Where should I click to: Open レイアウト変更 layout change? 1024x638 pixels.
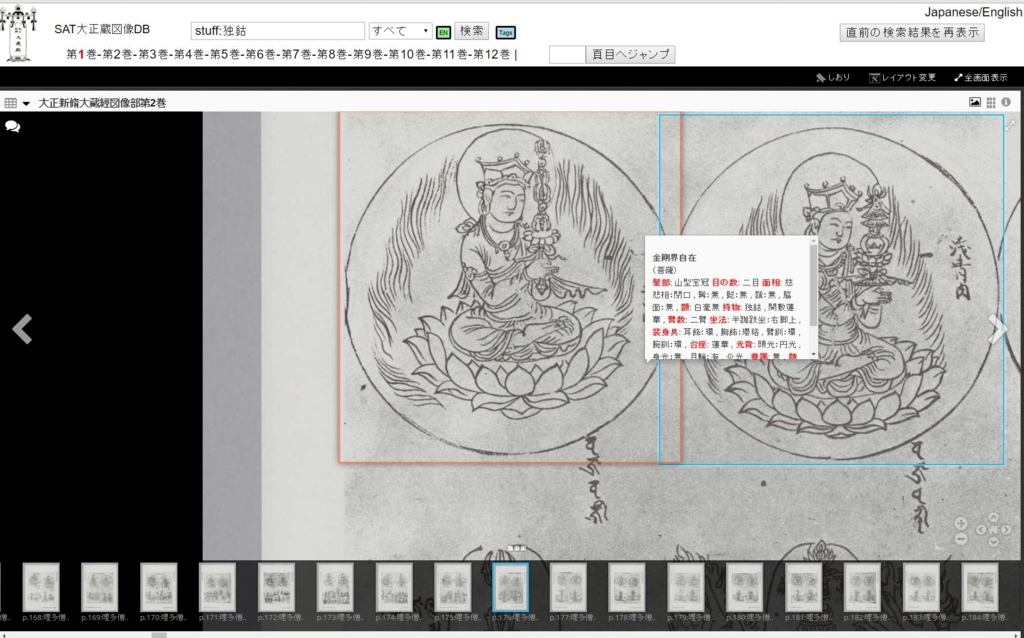903,77
